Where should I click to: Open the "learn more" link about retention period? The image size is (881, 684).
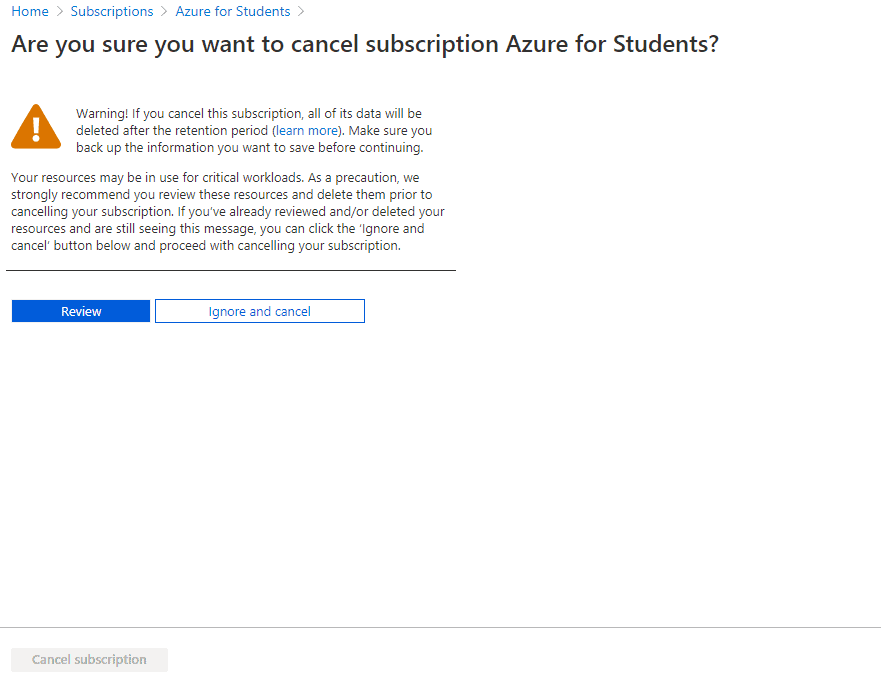tap(304, 130)
